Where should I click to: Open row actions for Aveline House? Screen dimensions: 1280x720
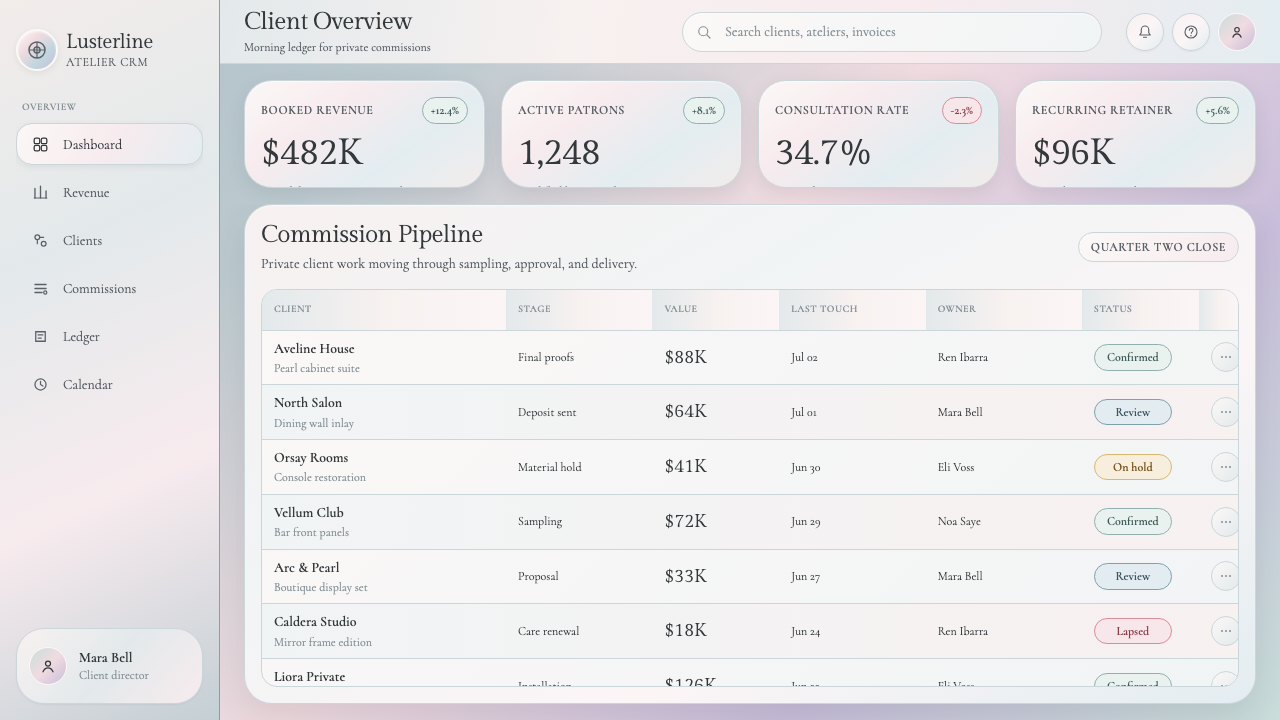pyautogui.click(x=1225, y=357)
